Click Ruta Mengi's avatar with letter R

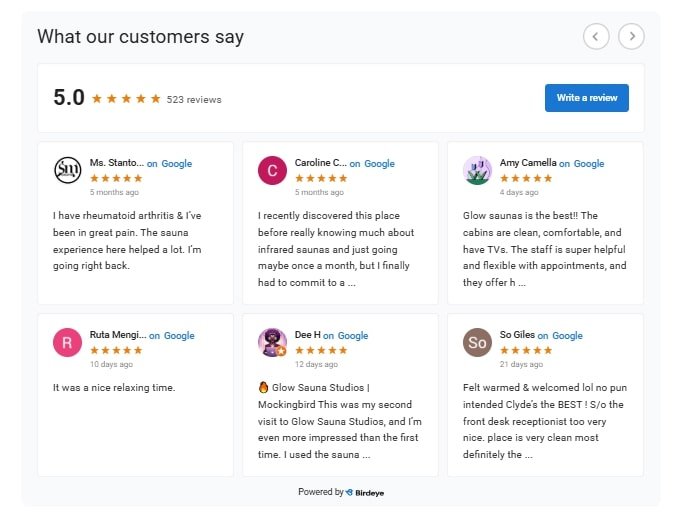(67, 343)
